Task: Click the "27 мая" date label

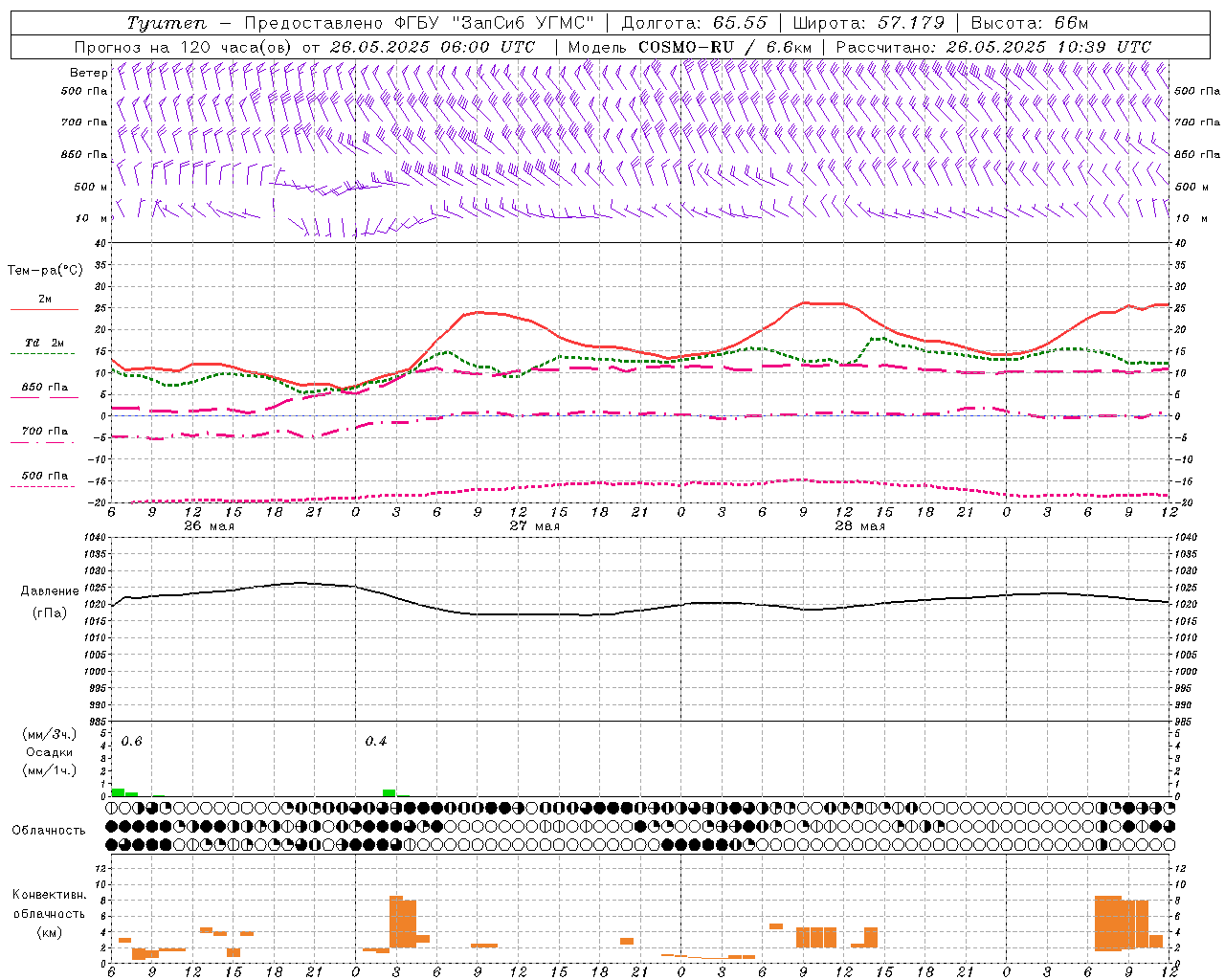Action: click(x=535, y=525)
